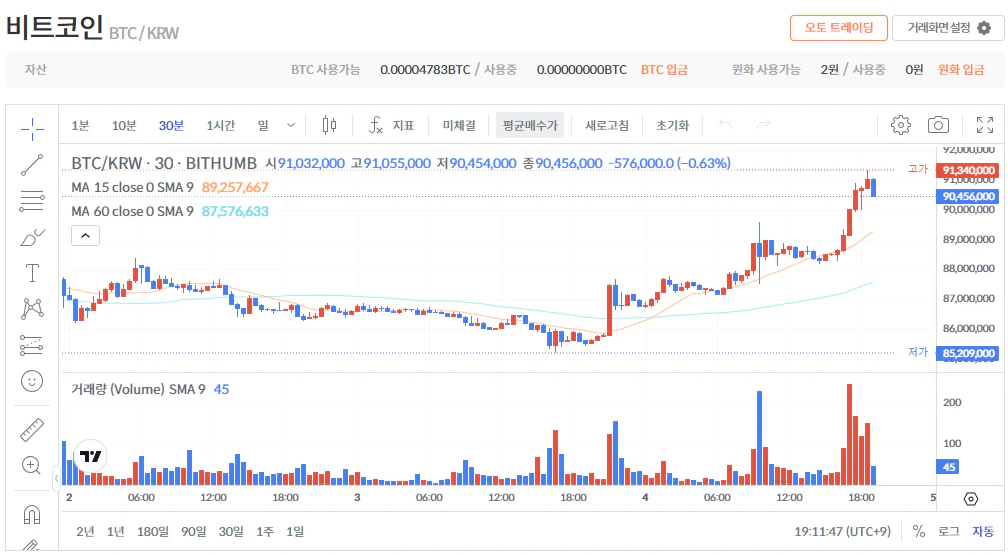The height and width of the screenshot is (555, 1008).
Task: Toggle 로그 logarithmic scale
Action: point(948,531)
